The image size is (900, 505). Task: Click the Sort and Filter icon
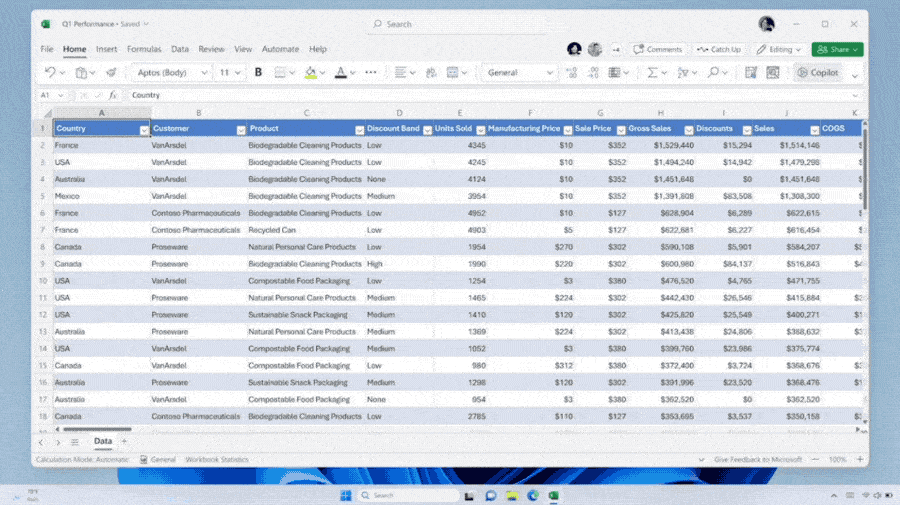[x=683, y=72]
